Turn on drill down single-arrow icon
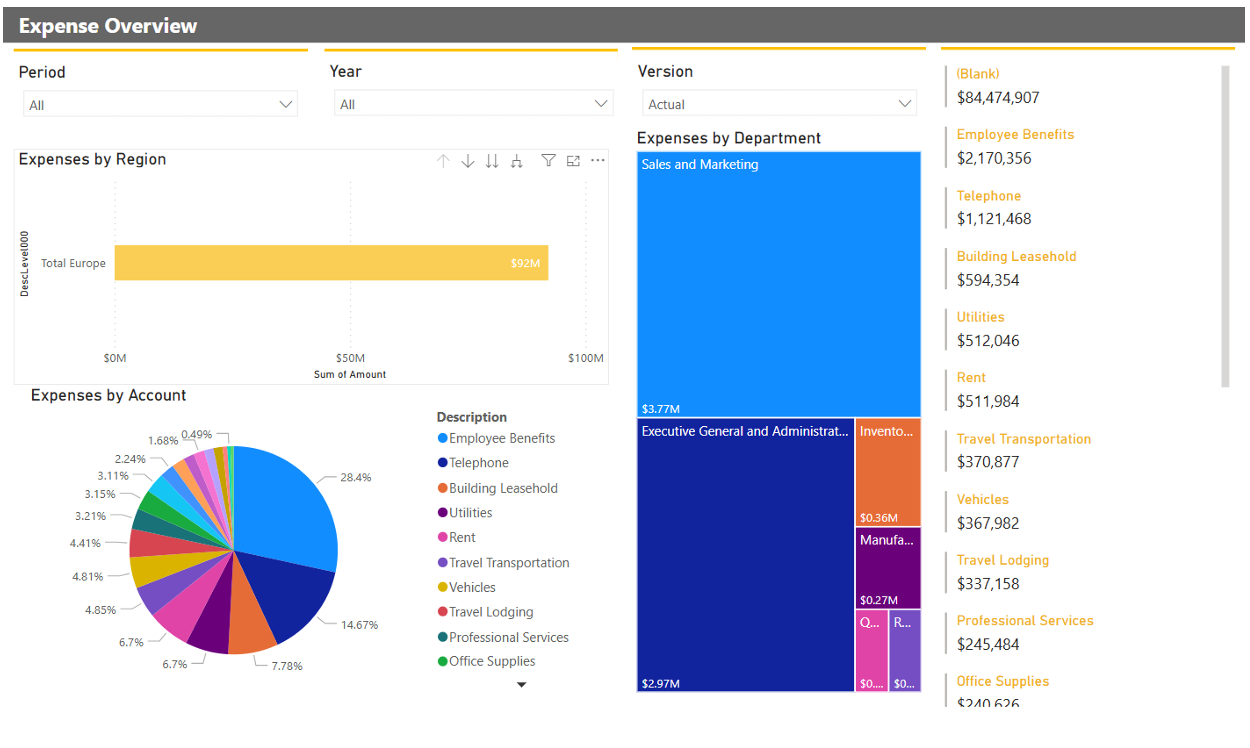The image size is (1250, 748). click(467, 161)
